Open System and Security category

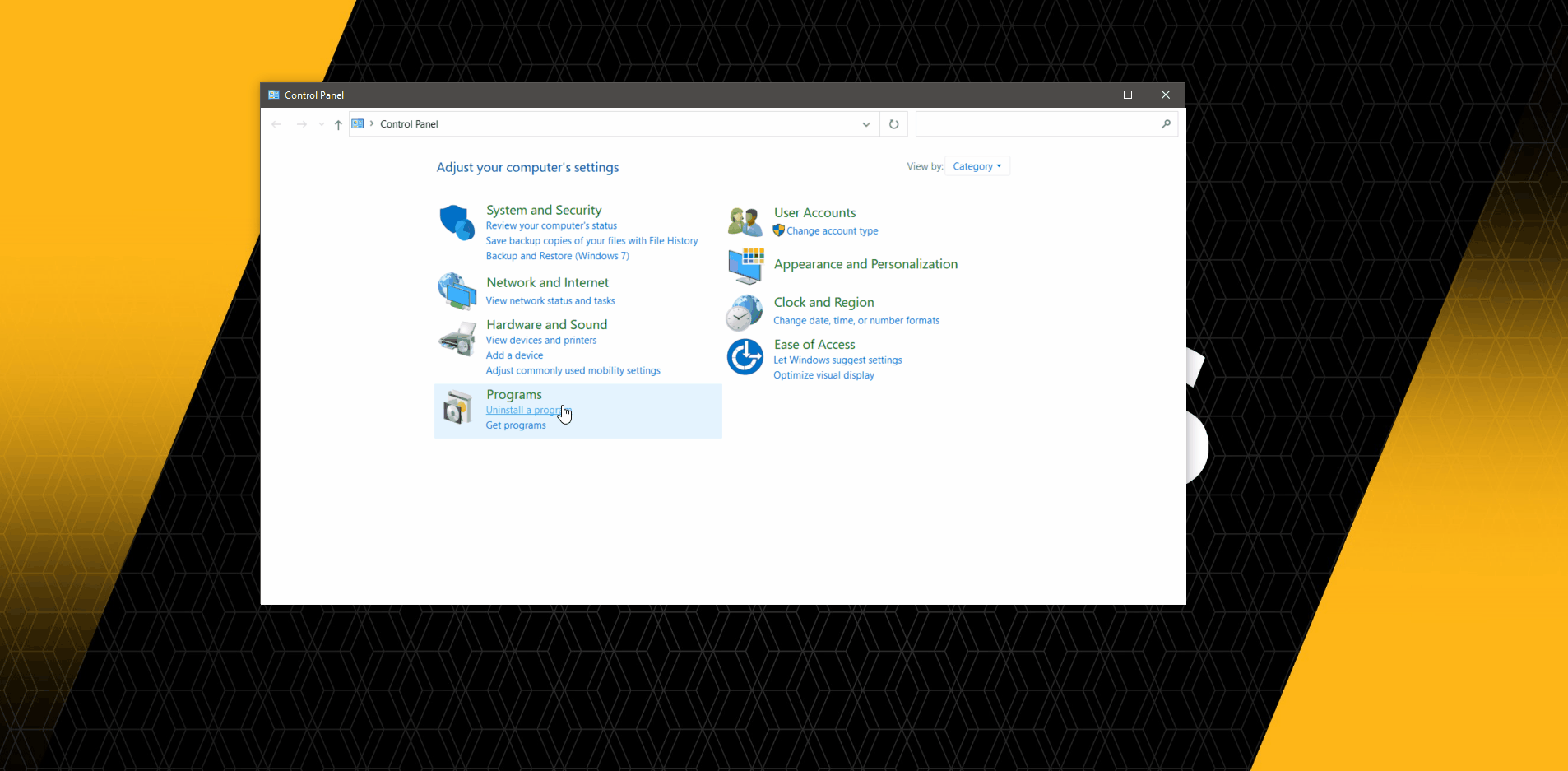point(544,210)
